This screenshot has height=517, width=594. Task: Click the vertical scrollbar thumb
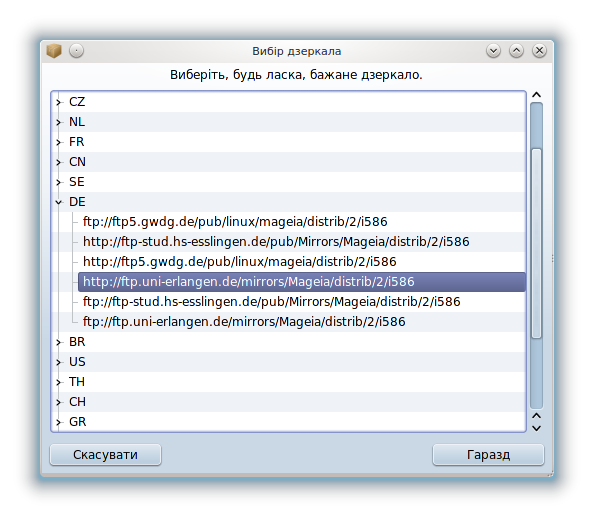pos(536,242)
